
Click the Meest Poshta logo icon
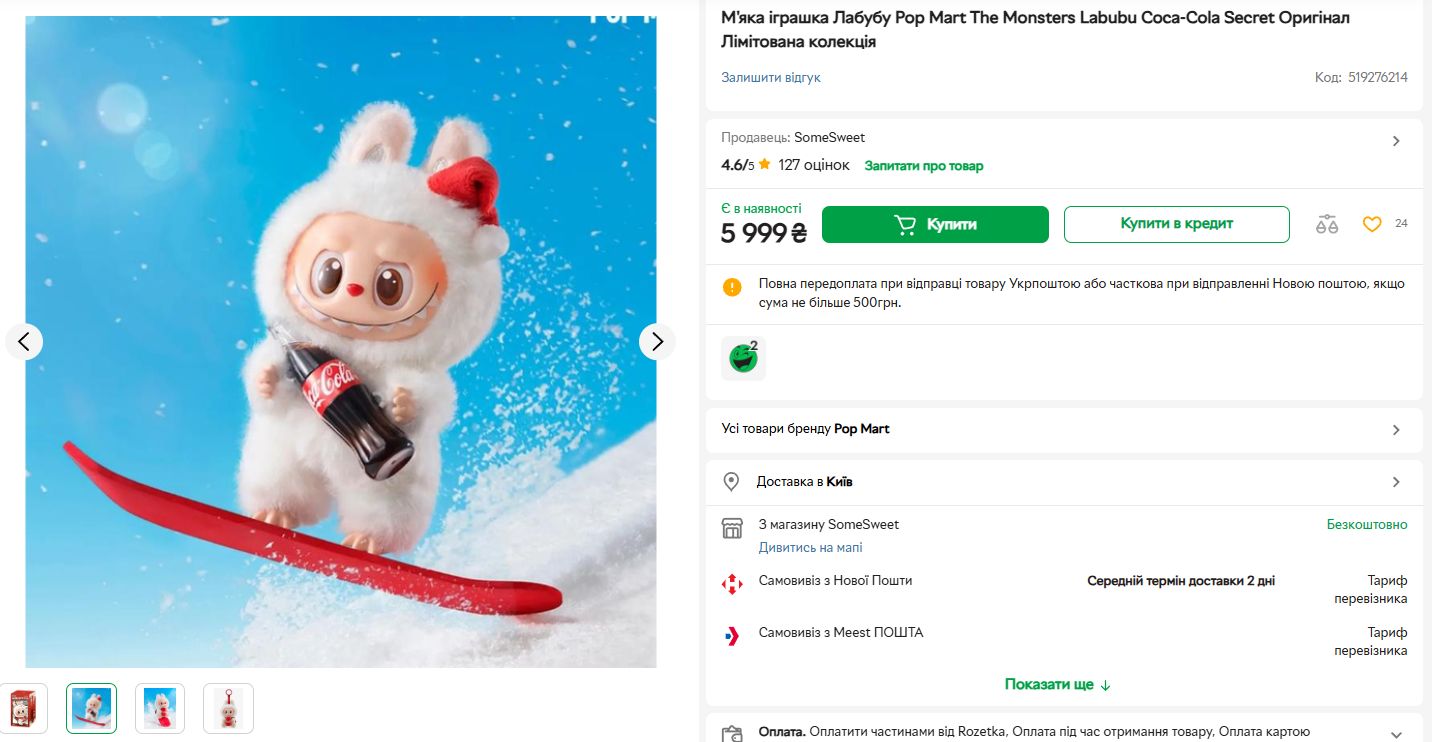coord(732,635)
